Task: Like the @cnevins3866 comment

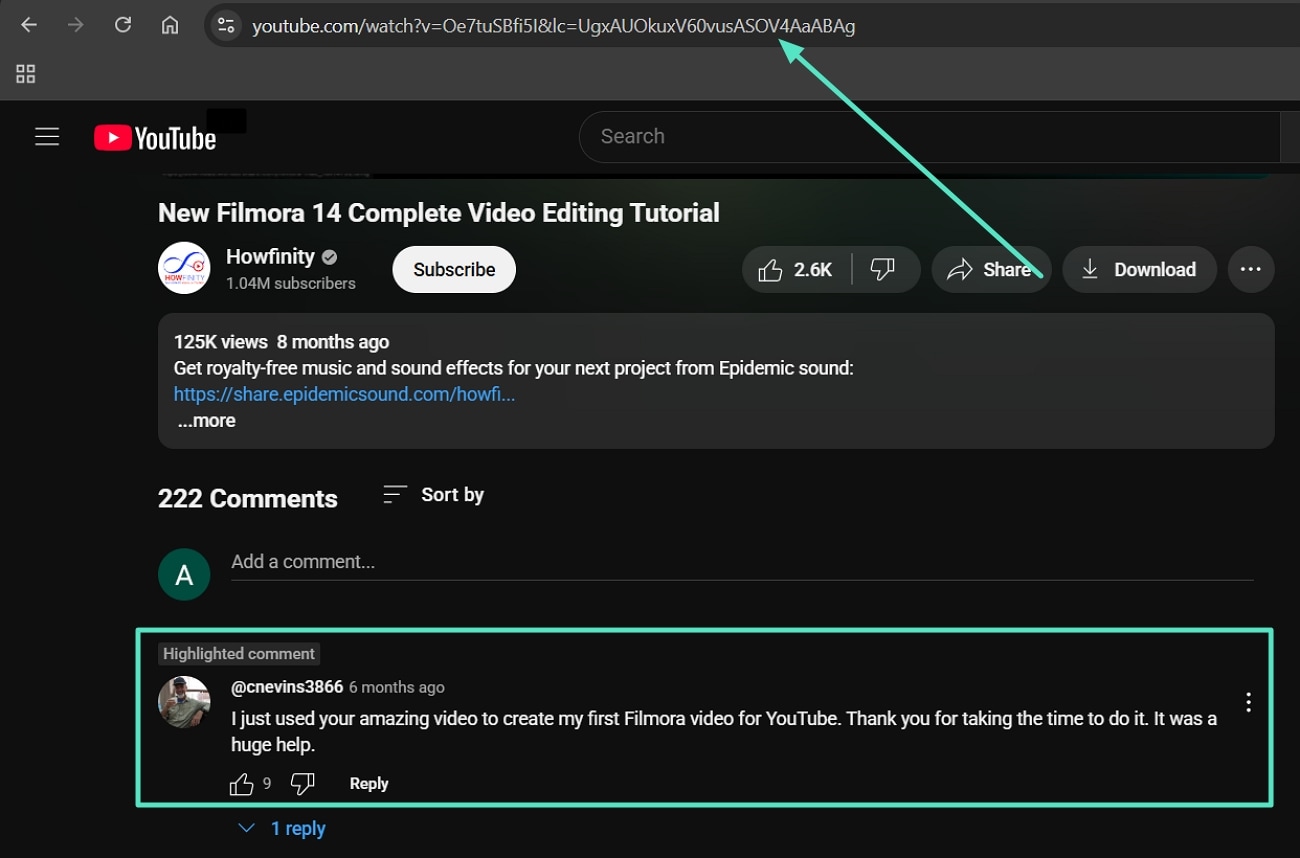Action: (241, 784)
